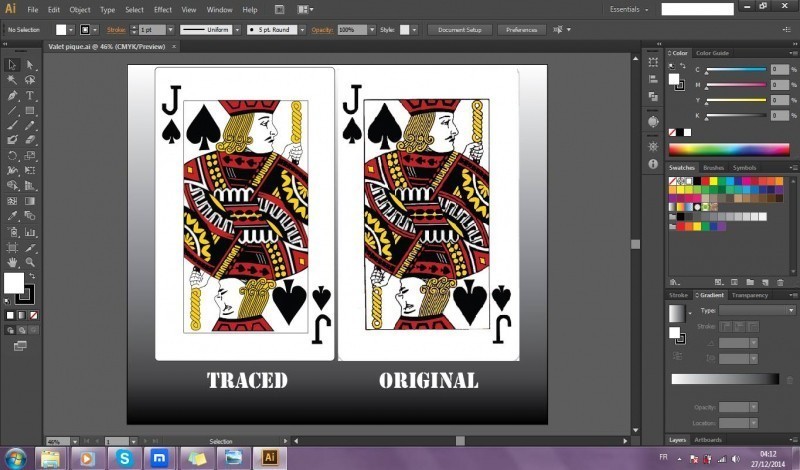The image size is (800, 470).
Task: Click the Cyan slider in Color panel
Action: pos(736,69)
